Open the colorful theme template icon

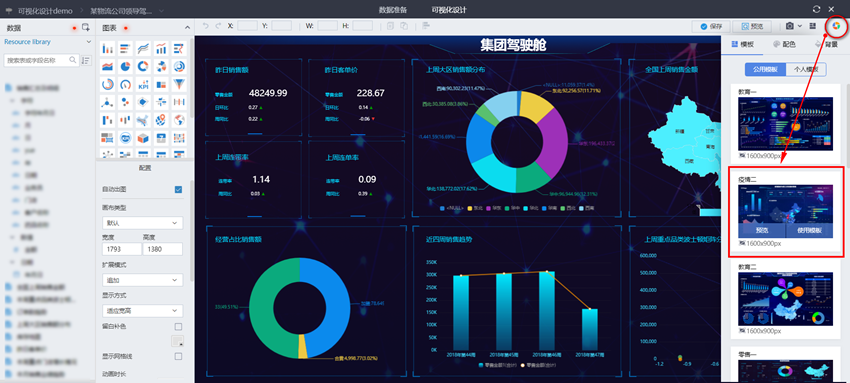[x=837, y=26]
